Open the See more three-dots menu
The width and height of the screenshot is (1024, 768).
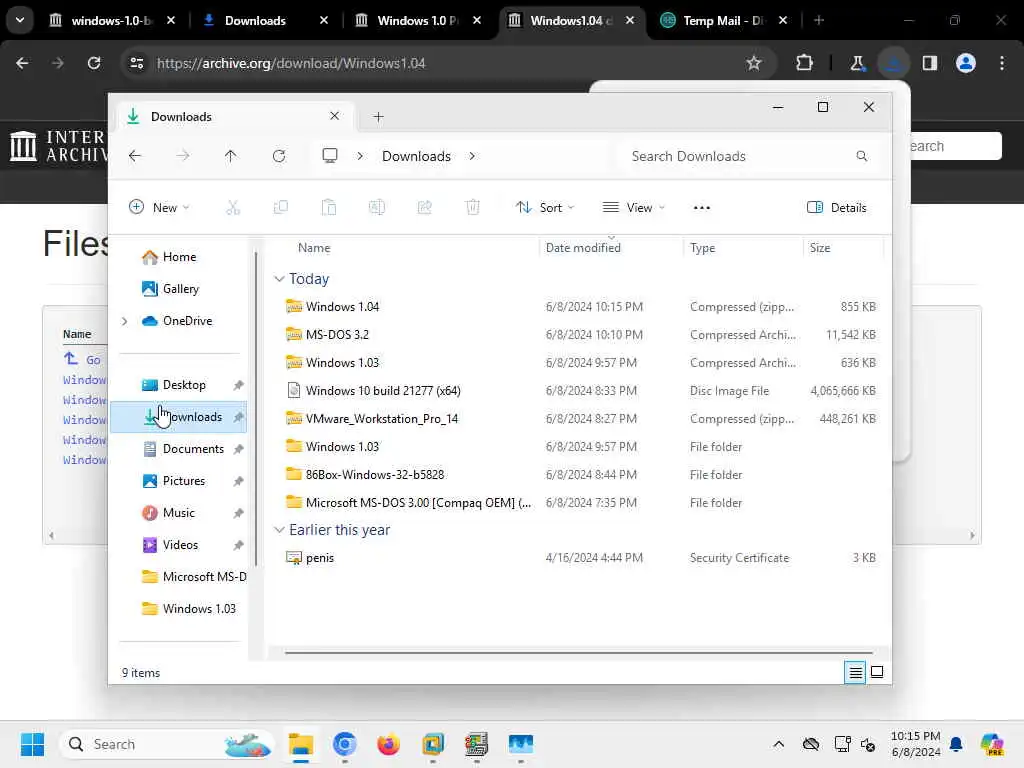tap(701, 208)
